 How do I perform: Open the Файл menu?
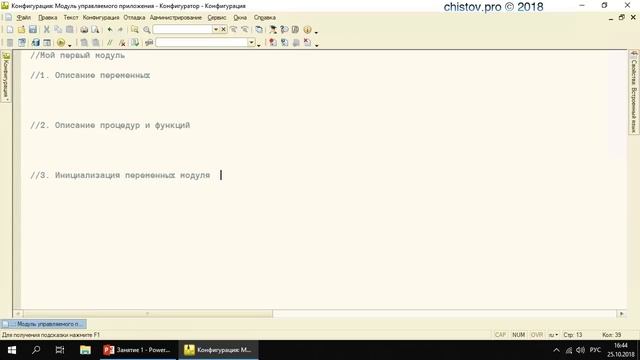(x=24, y=18)
